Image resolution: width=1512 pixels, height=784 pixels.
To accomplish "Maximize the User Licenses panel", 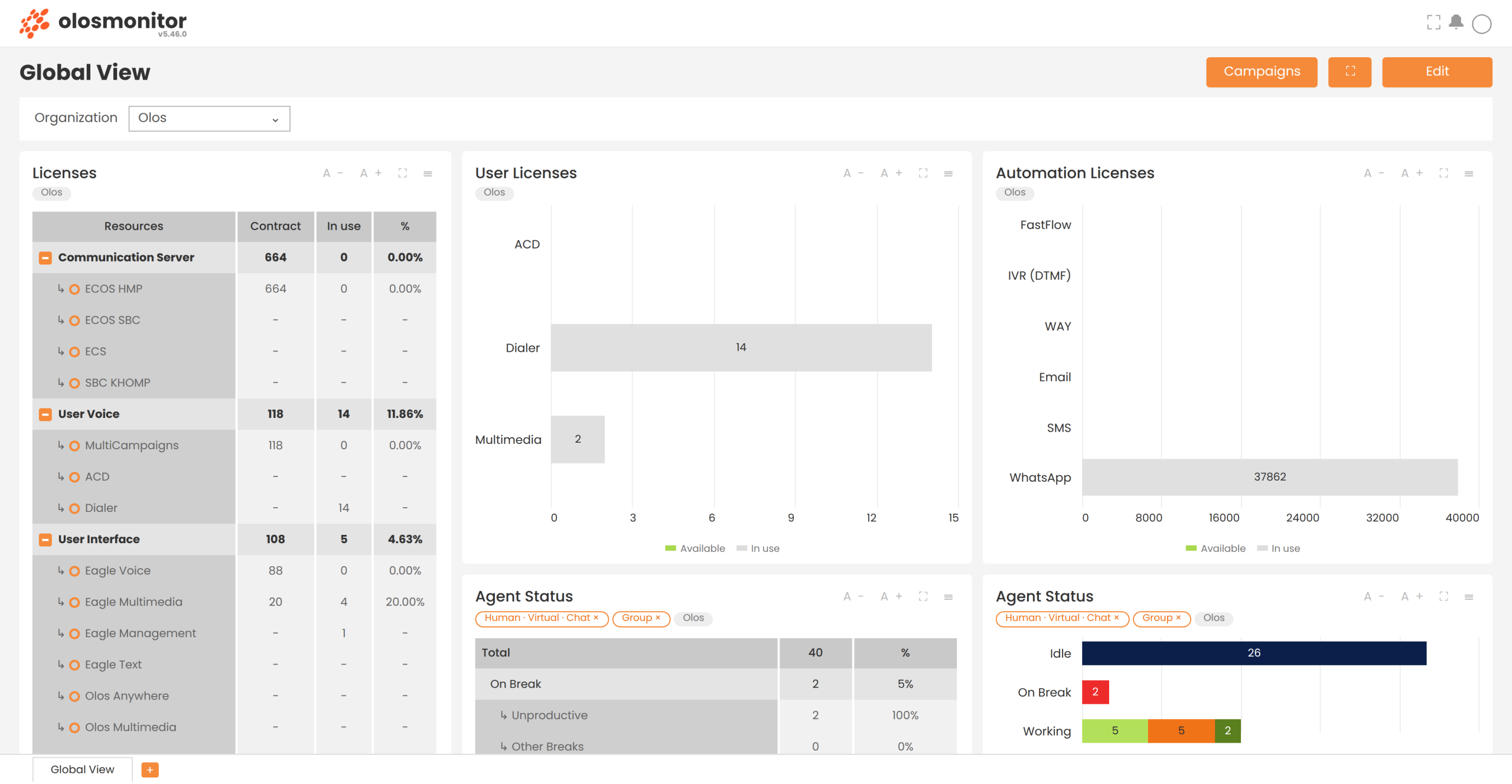I will (x=923, y=174).
